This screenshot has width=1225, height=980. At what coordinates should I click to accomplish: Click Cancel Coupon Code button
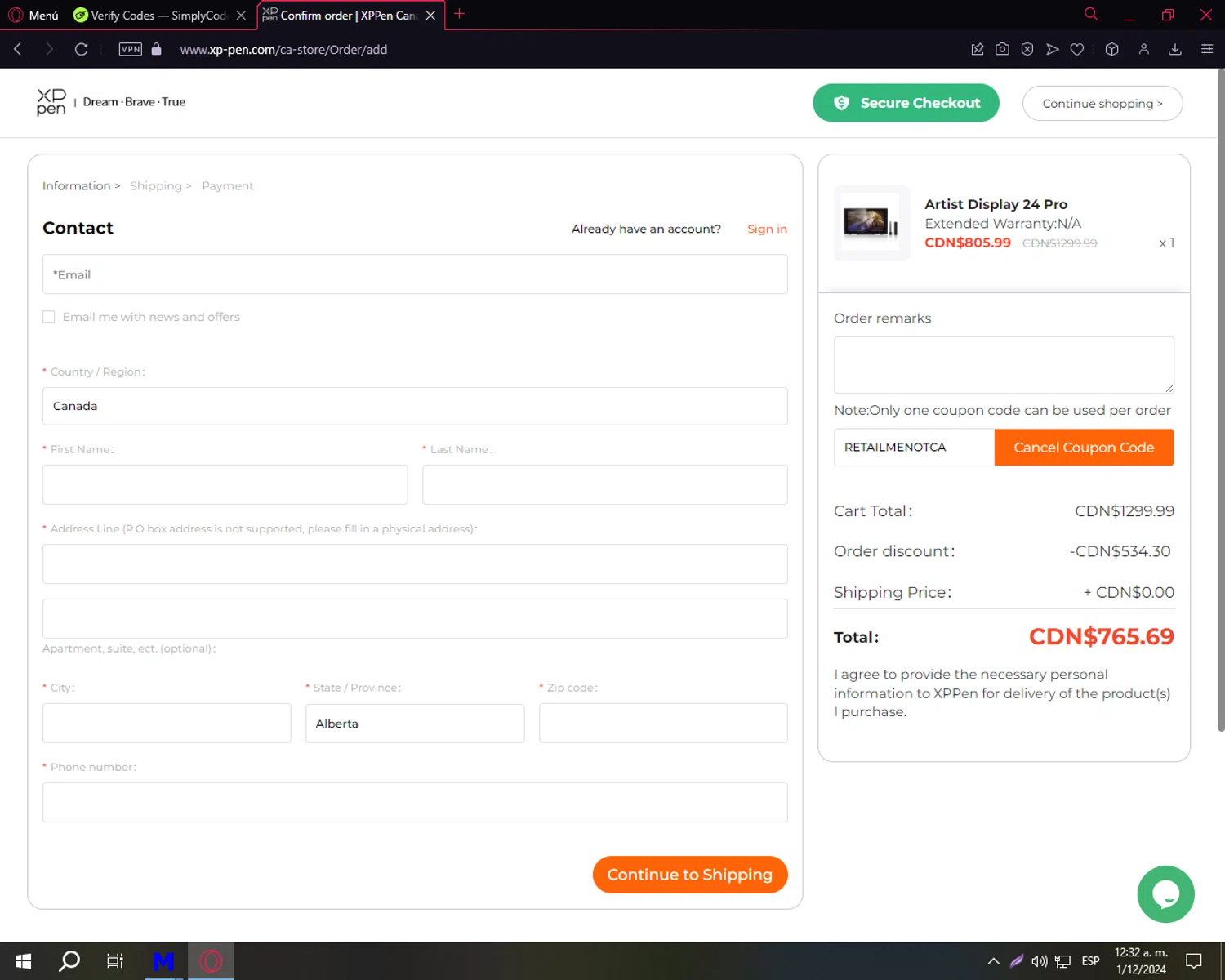(x=1084, y=448)
